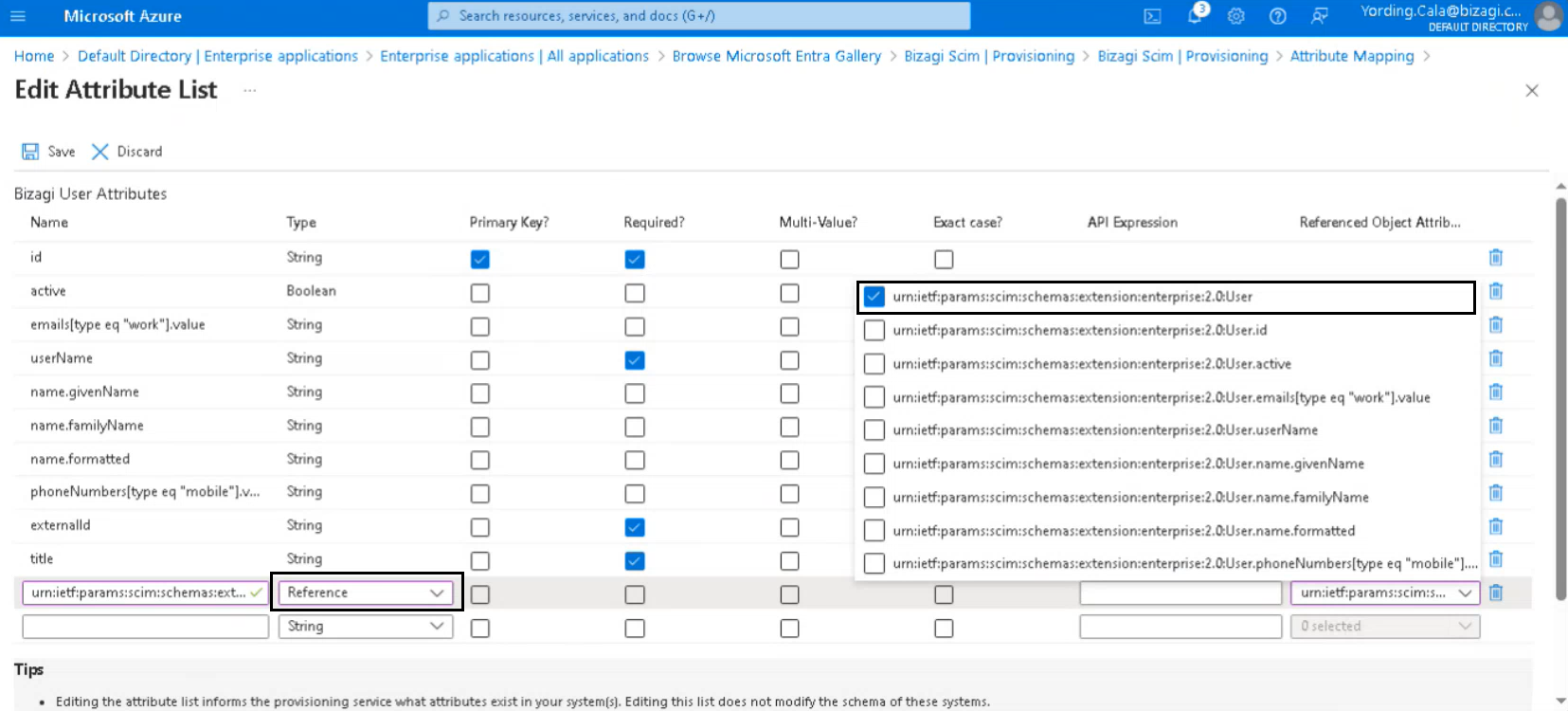Check the enterprise:2.0:User.active option
Image resolution: width=1568 pixels, height=711 pixels.
874,364
